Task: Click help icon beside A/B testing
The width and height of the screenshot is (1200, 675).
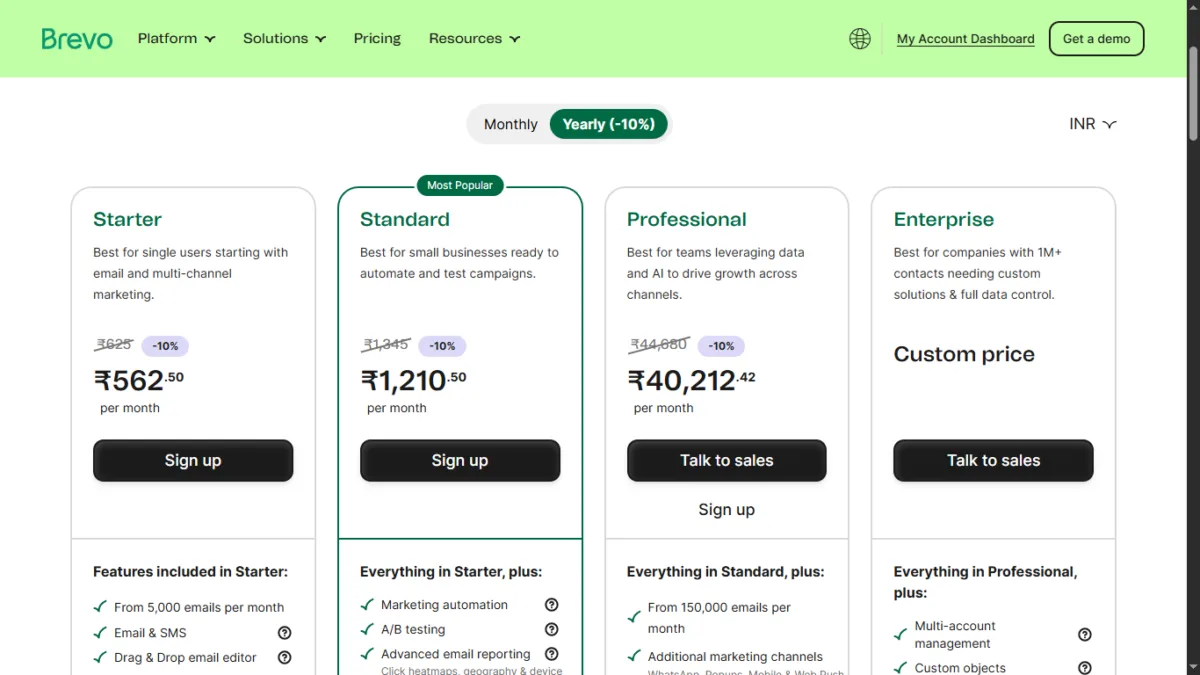Action: (x=552, y=630)
